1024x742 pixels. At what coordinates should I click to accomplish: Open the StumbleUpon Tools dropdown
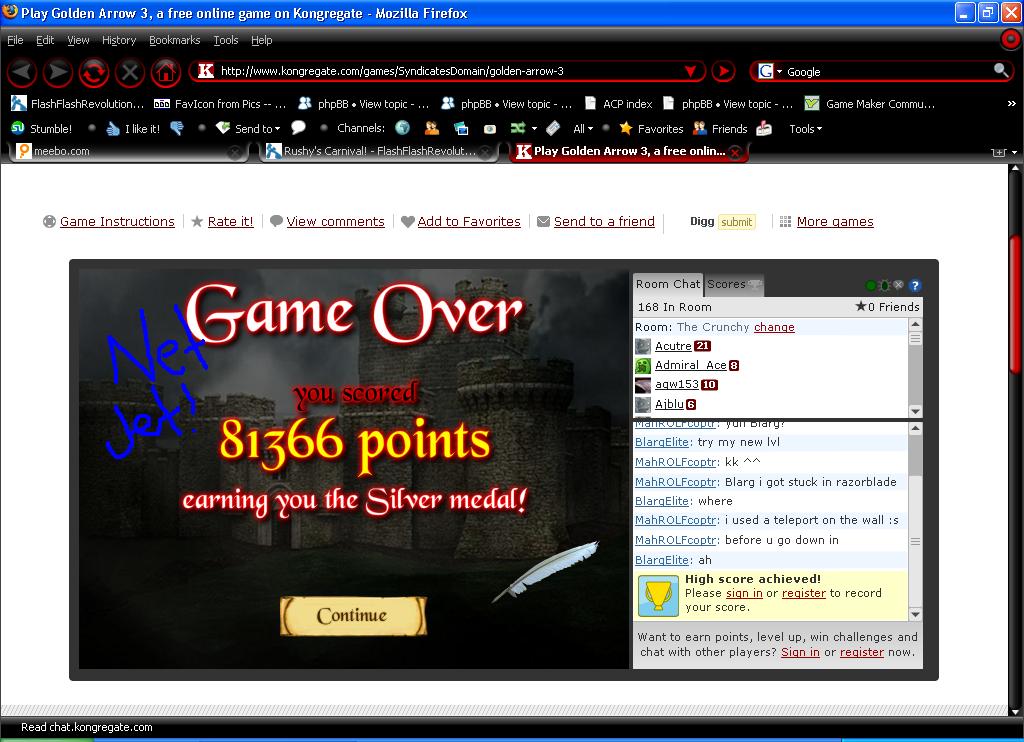806,129
